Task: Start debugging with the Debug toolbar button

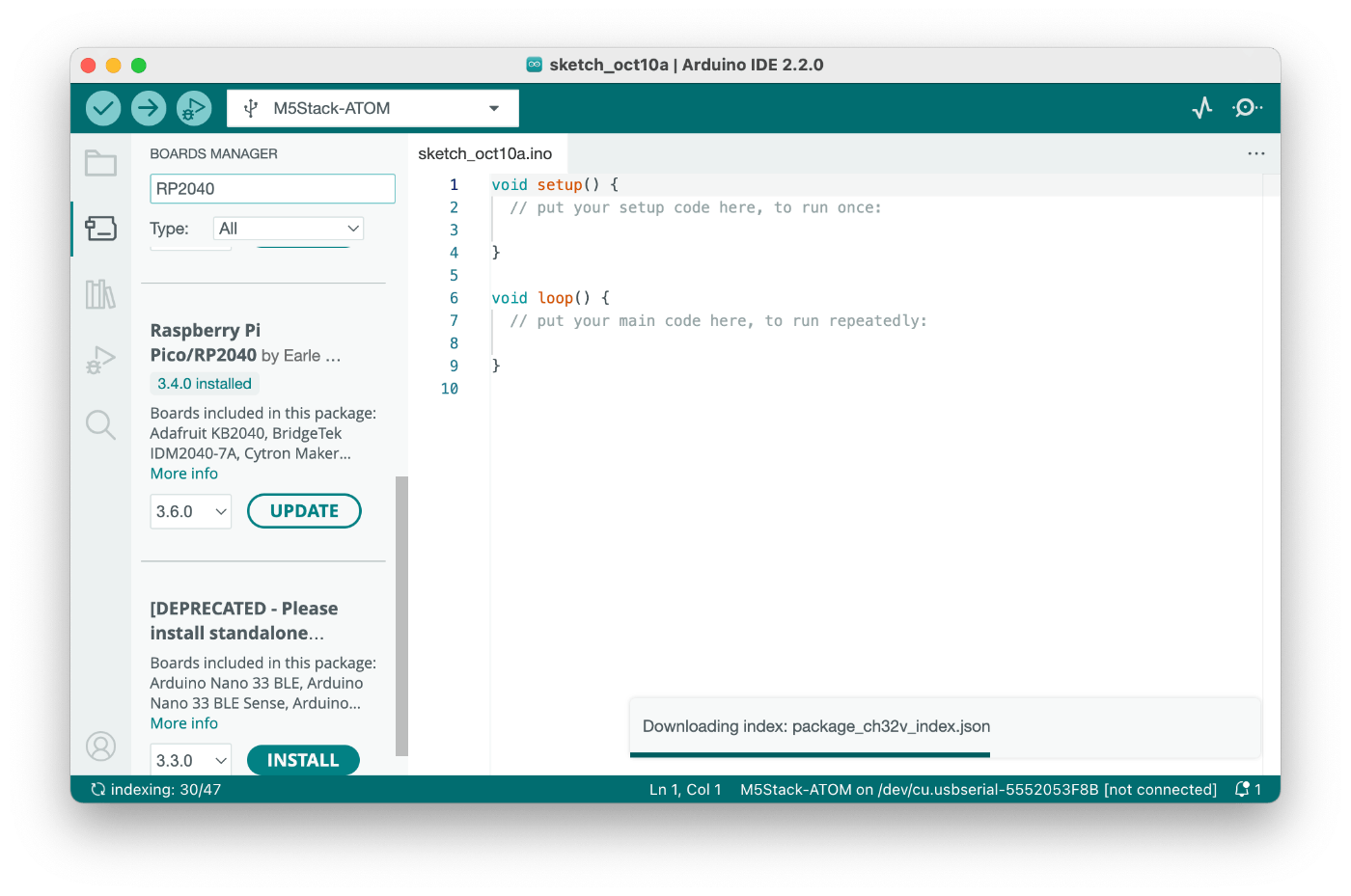Action: click(x=194, y=108)
